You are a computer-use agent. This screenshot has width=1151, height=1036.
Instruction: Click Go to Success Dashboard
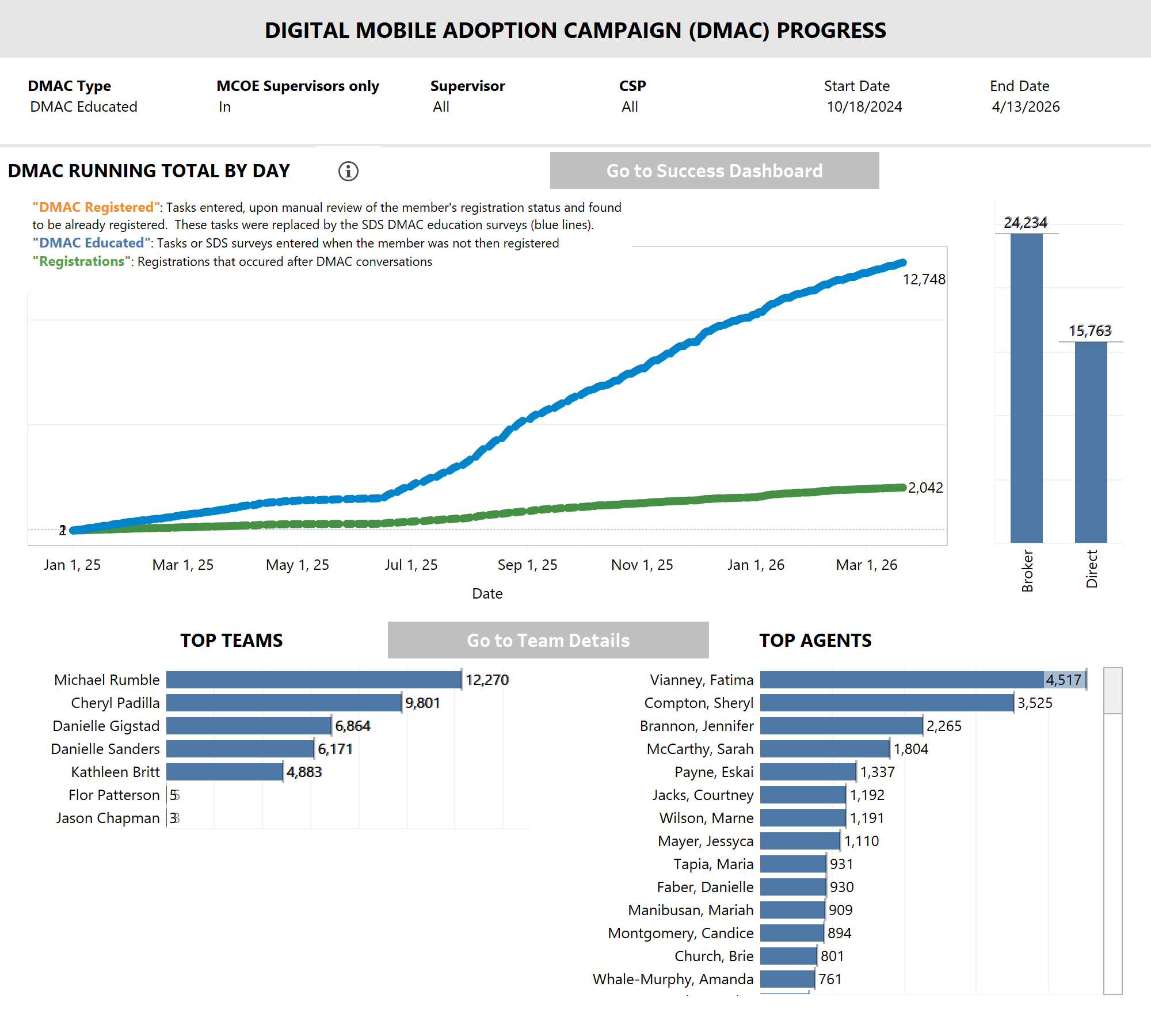click(715, 170)
